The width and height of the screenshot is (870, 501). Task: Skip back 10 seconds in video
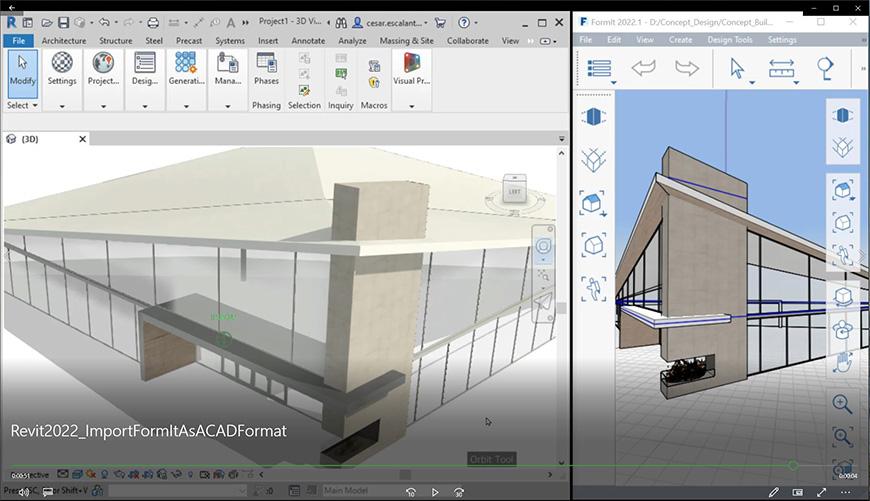(411, 492)
